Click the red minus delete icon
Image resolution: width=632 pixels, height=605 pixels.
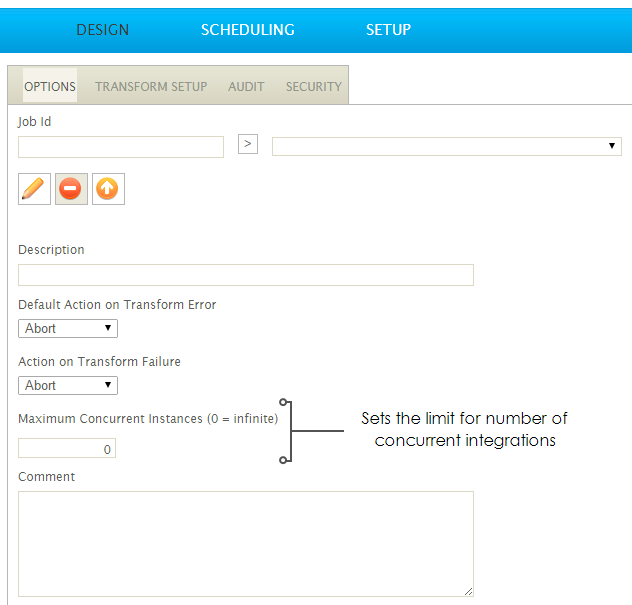tap(71, 188)
